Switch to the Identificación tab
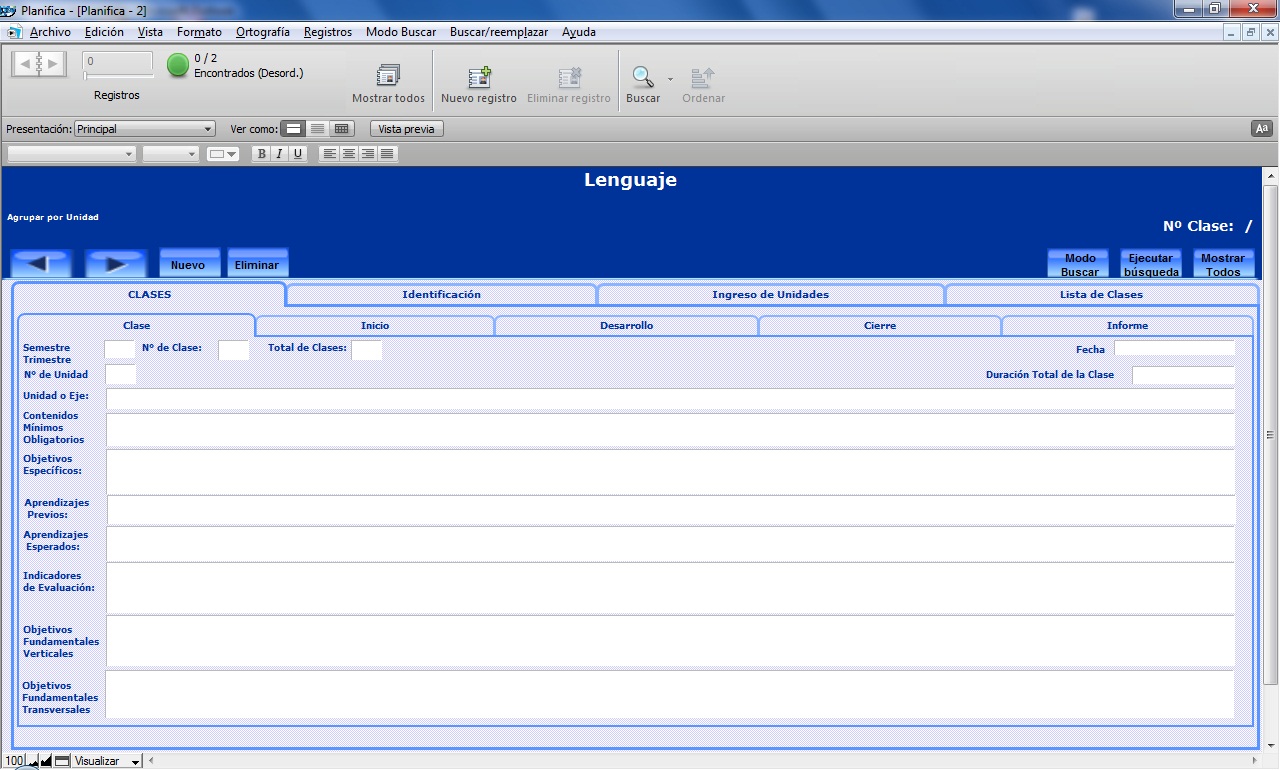This screenshot has width=1280, height=770. pos(441,295)
